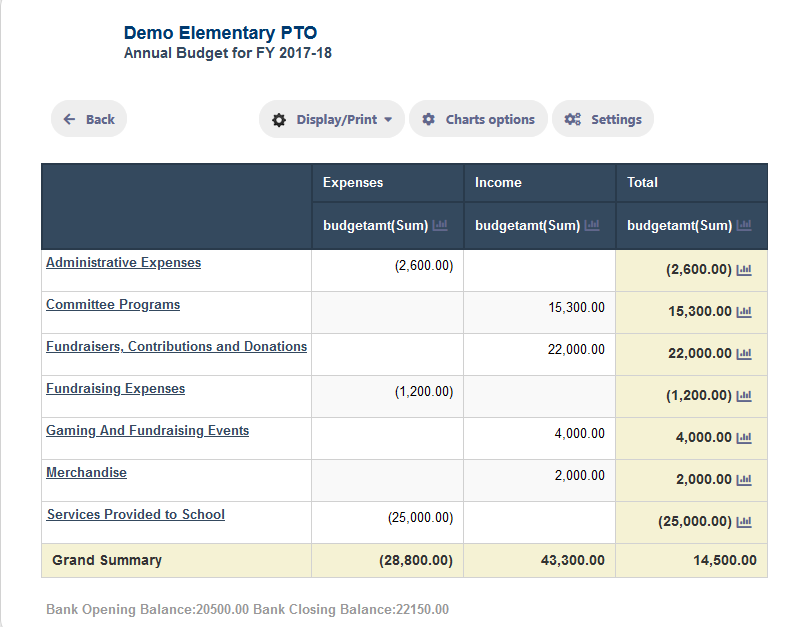Viewport: 790px width, 627px height.
Task: Open chart for Total budgetamt column header
Action: click(744, 225)
